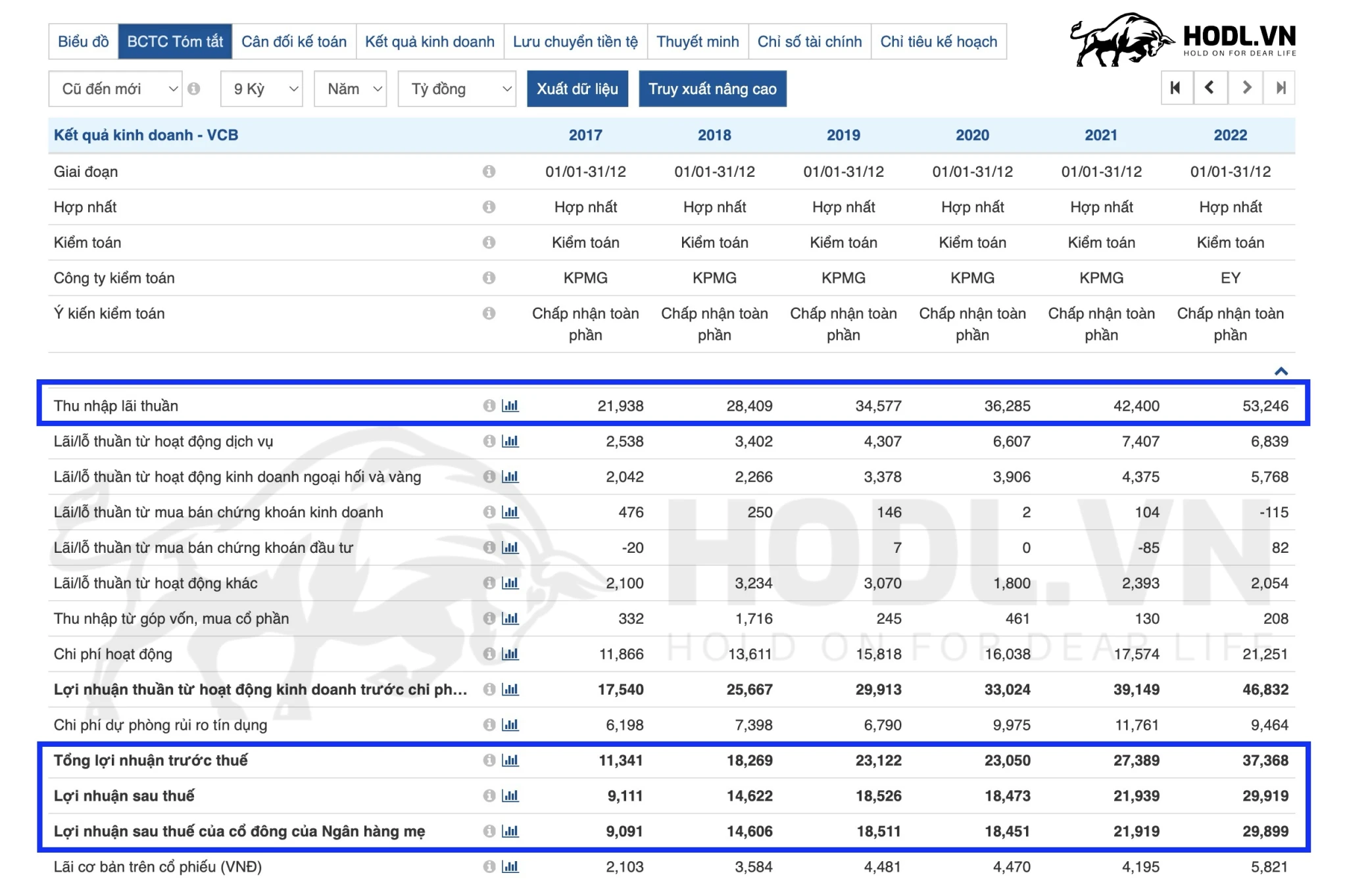Click chart icon for Chi phí hoạt động

click(510, 654)
